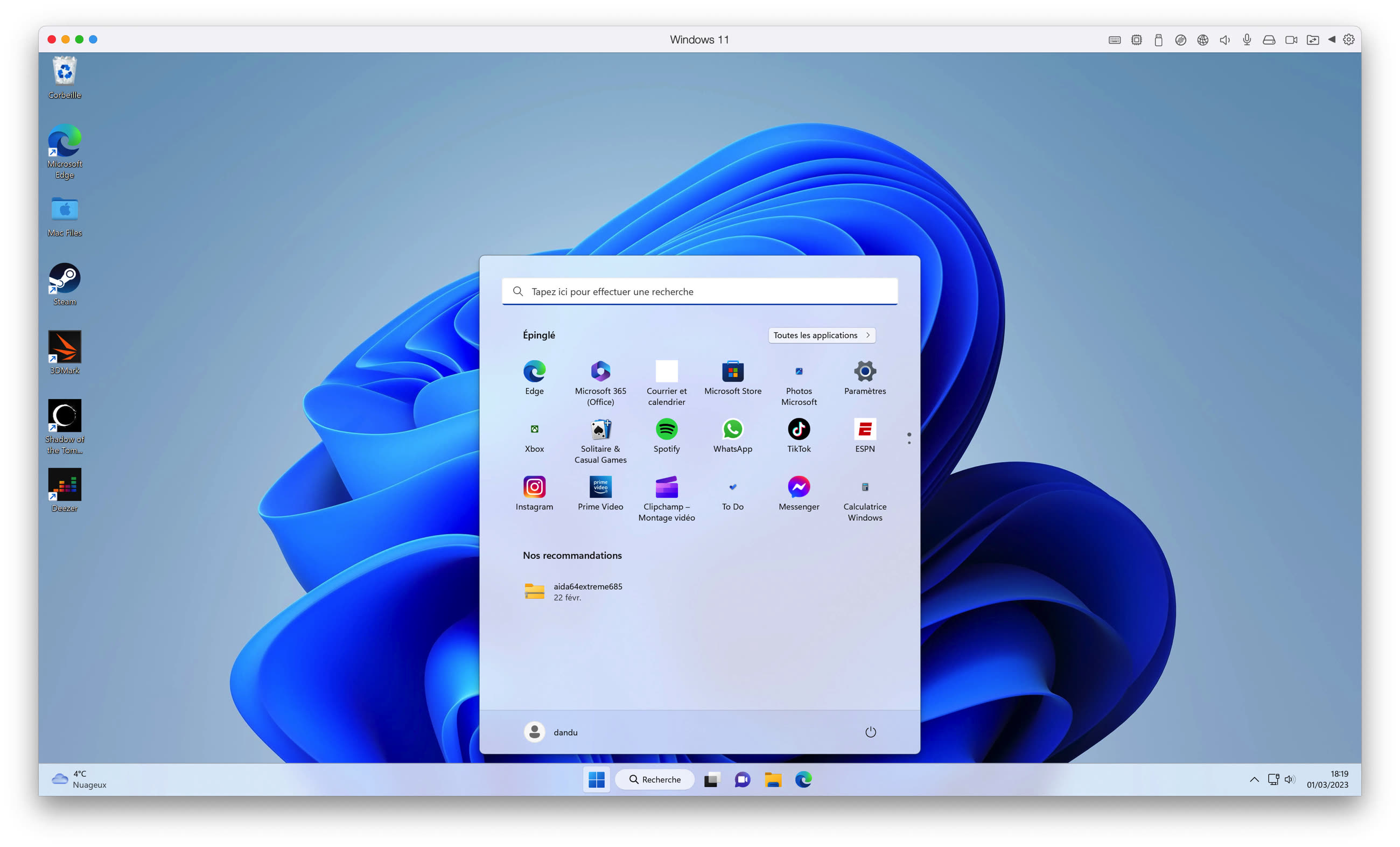
Task: Open the Start menu button on taskbar
Action: coord(596,779)
